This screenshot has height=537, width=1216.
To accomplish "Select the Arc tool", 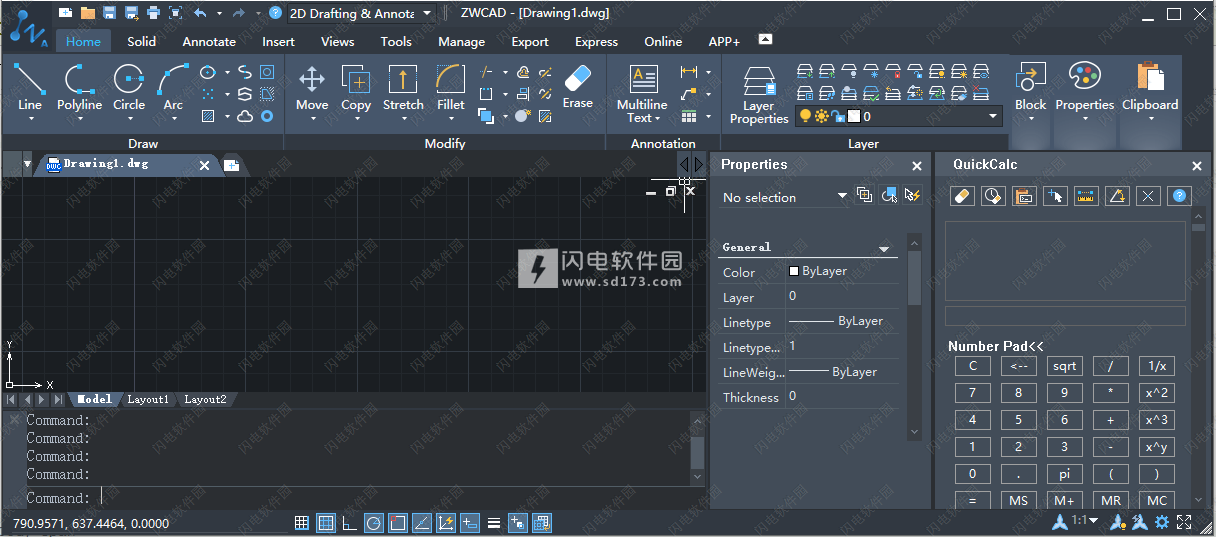I will click(x=173, y=88).
